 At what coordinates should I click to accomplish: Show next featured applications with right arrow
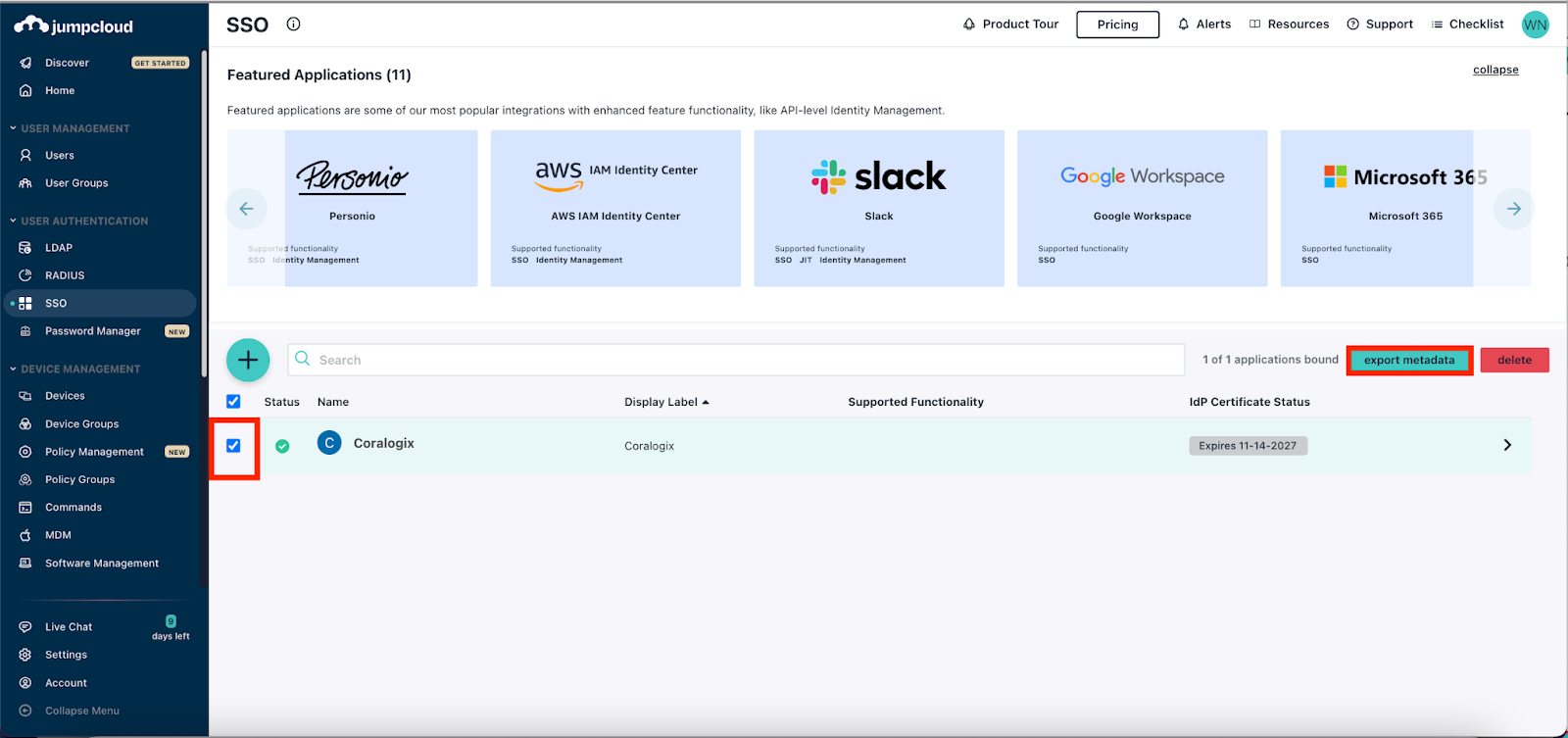1514,209
